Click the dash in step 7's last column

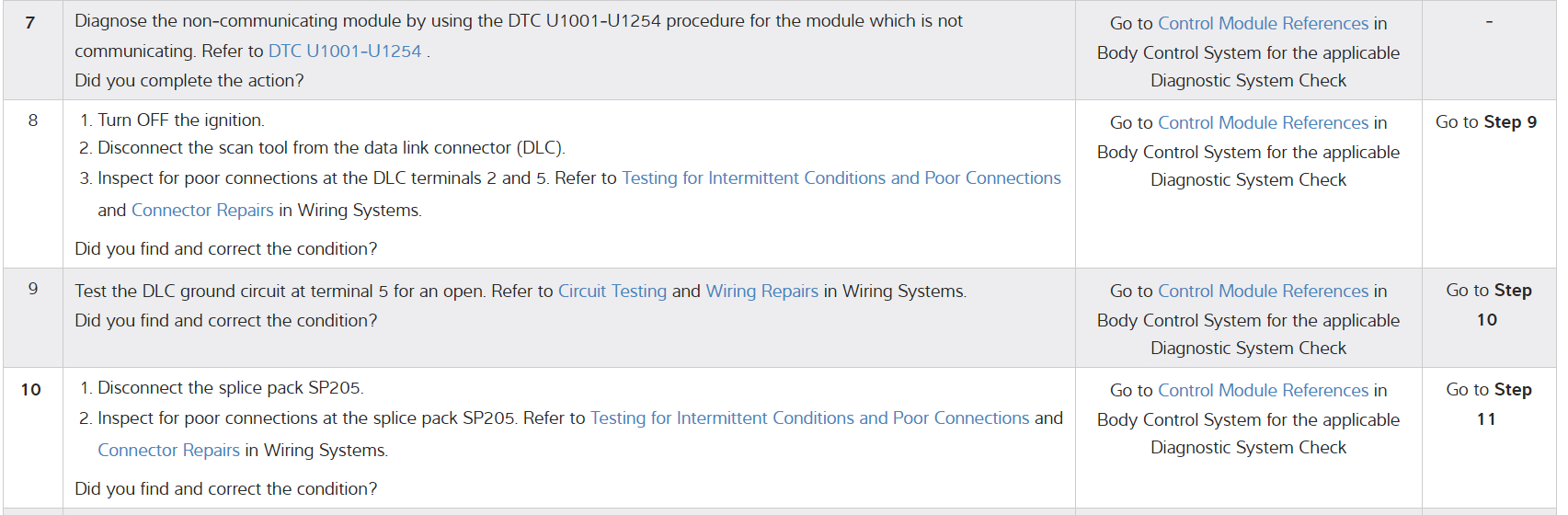pyautogui.click(x=1489, y=22)
